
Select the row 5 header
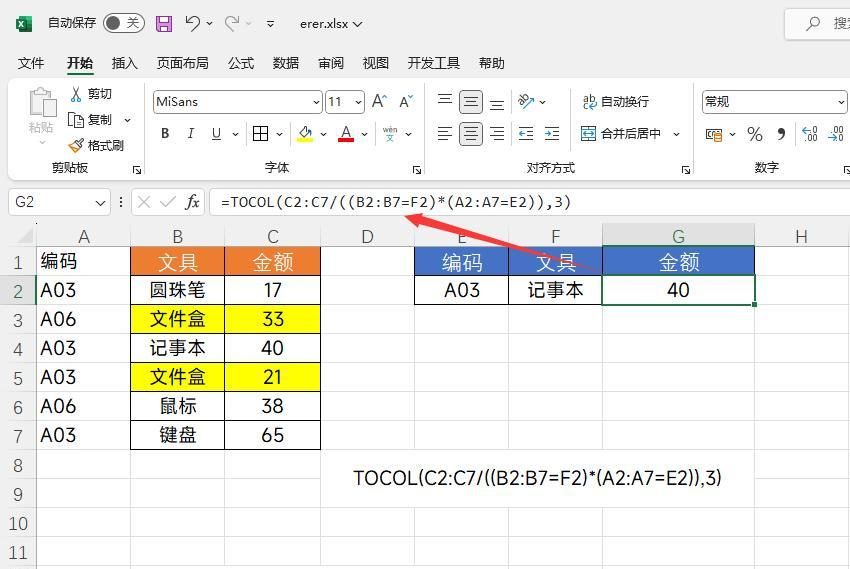[x=18, y=377]
